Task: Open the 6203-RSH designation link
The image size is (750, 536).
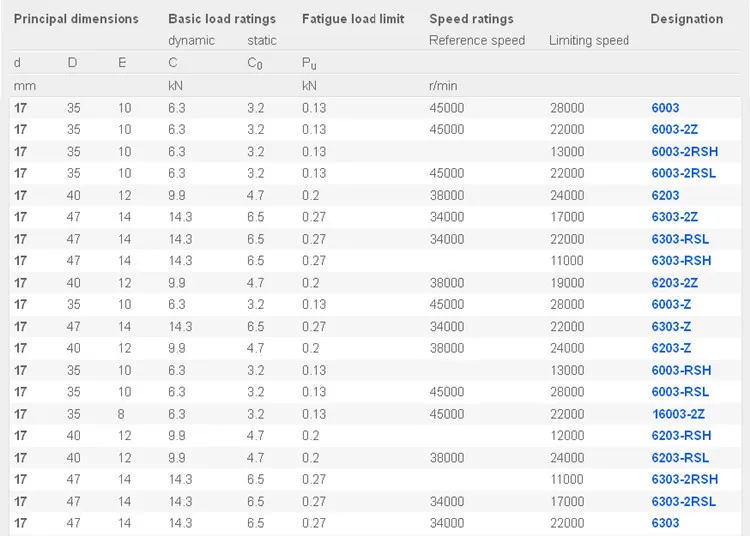Action: coord(681,436)
